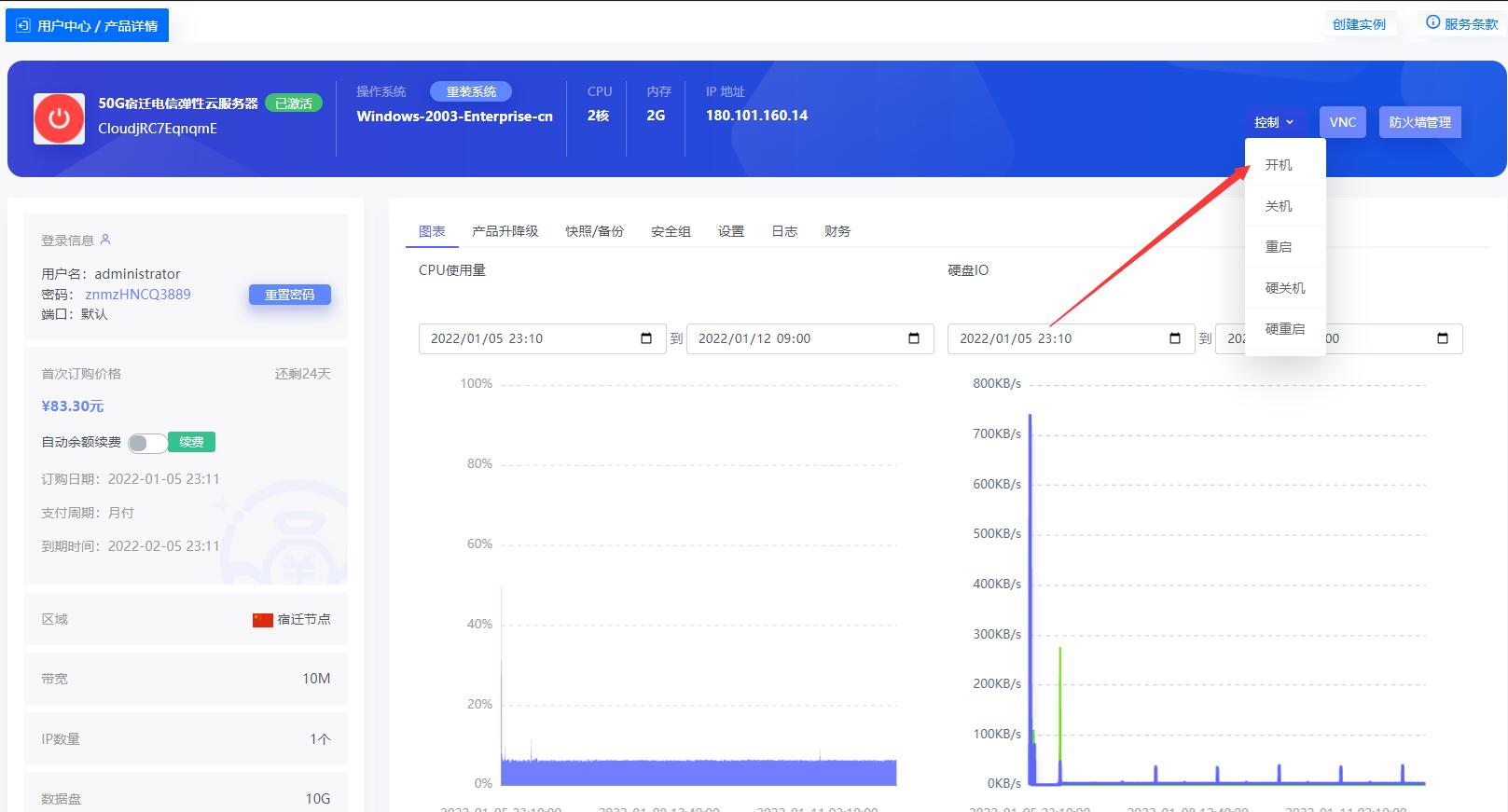The width and height of the screenshot is (1508, 812).
Task: Open the VNC console button
Action: point(1343,122)
